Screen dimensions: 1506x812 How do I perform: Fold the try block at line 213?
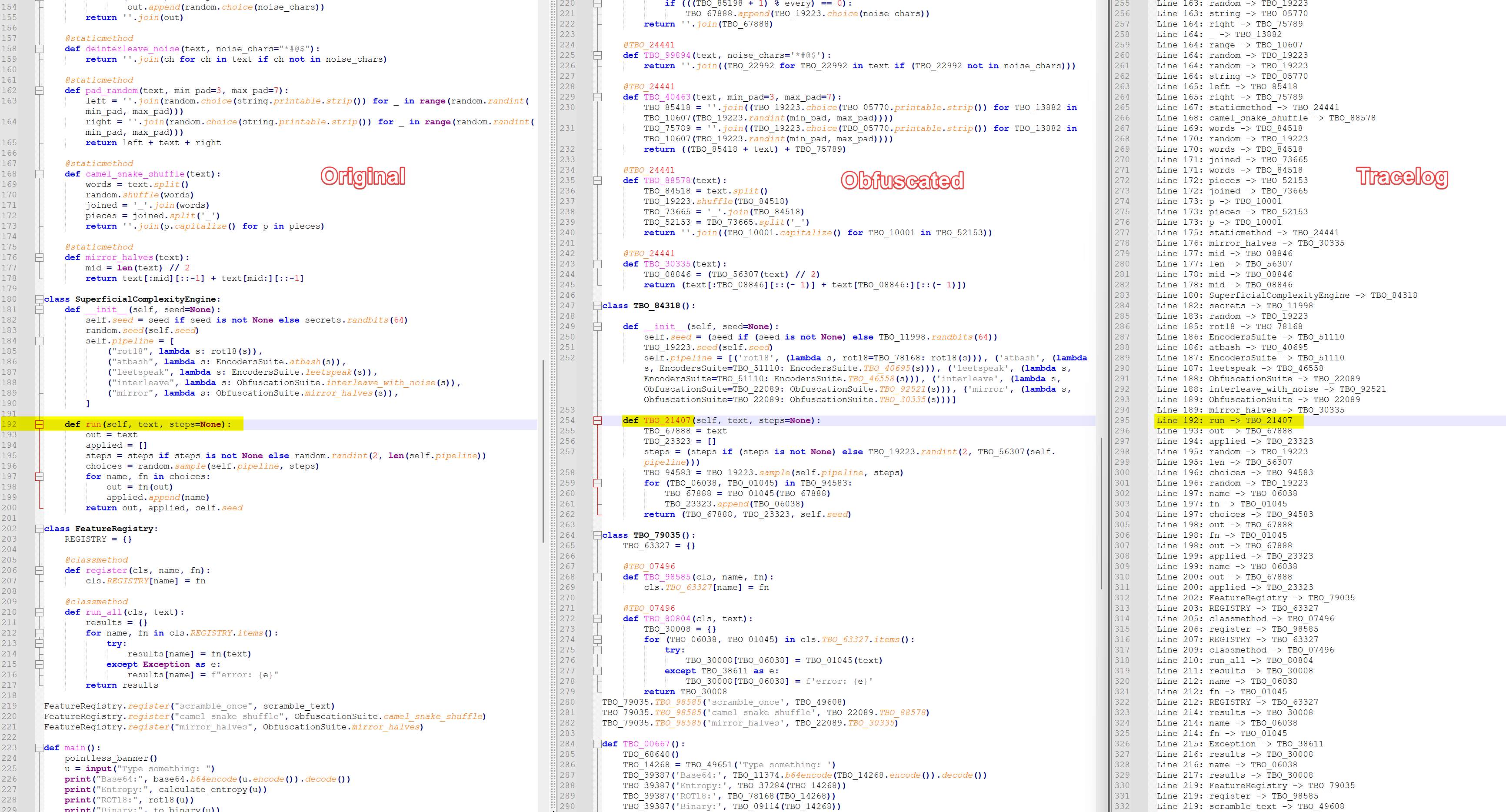pyautogui.click(x=39, y=643)
